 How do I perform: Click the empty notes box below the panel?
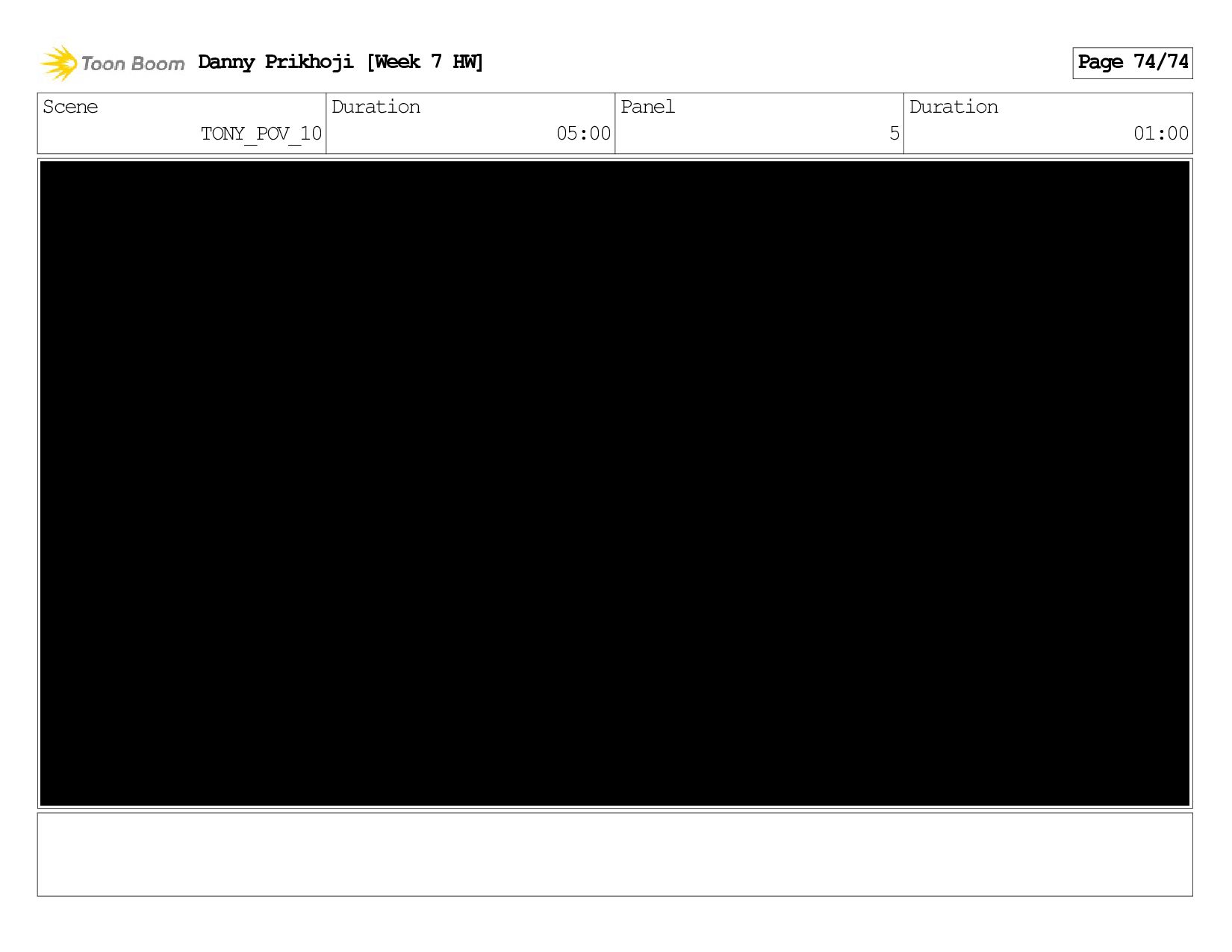click(615, 854)
